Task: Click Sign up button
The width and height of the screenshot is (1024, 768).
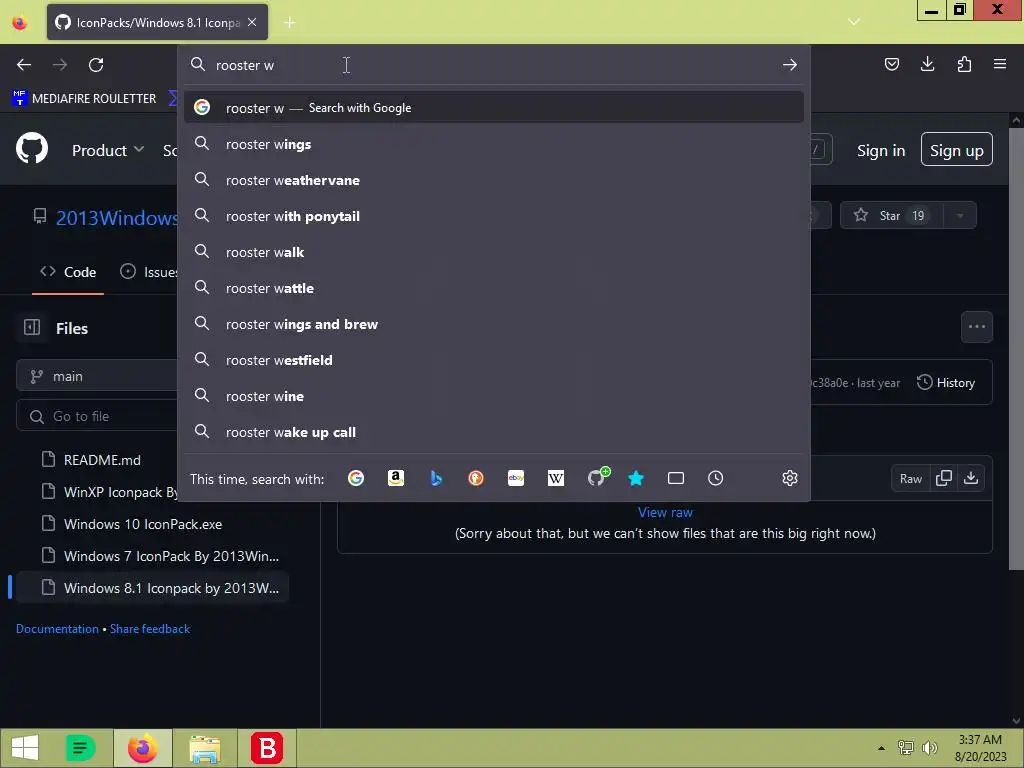Action: click(957, 150)
